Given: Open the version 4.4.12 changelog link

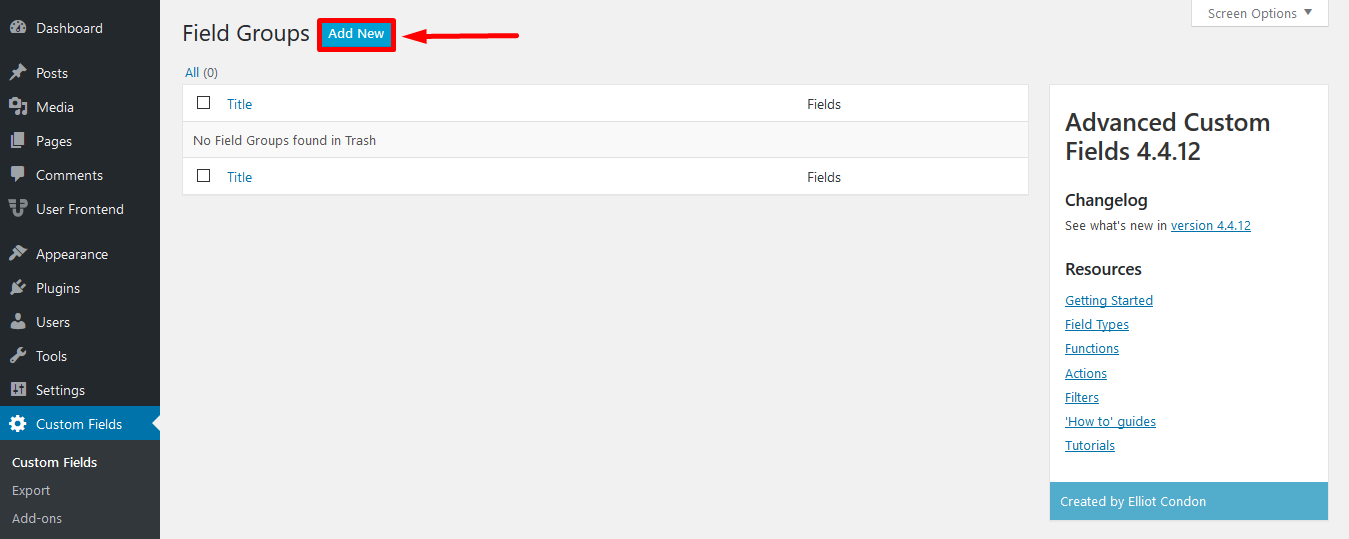Looking at the screenshot, I should (1210, 226).
